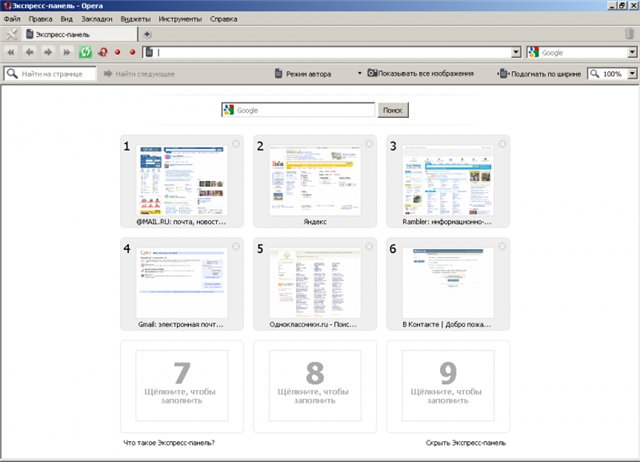Remove Speed Dial entry 5 via its circle button
This screenshot has width=640, height=462.
click(x=369, y=247)
